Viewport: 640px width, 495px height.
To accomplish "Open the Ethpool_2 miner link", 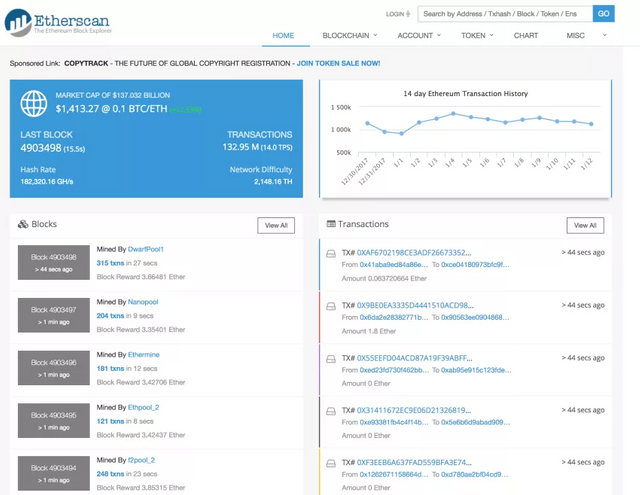I will [x=144, y=407].
